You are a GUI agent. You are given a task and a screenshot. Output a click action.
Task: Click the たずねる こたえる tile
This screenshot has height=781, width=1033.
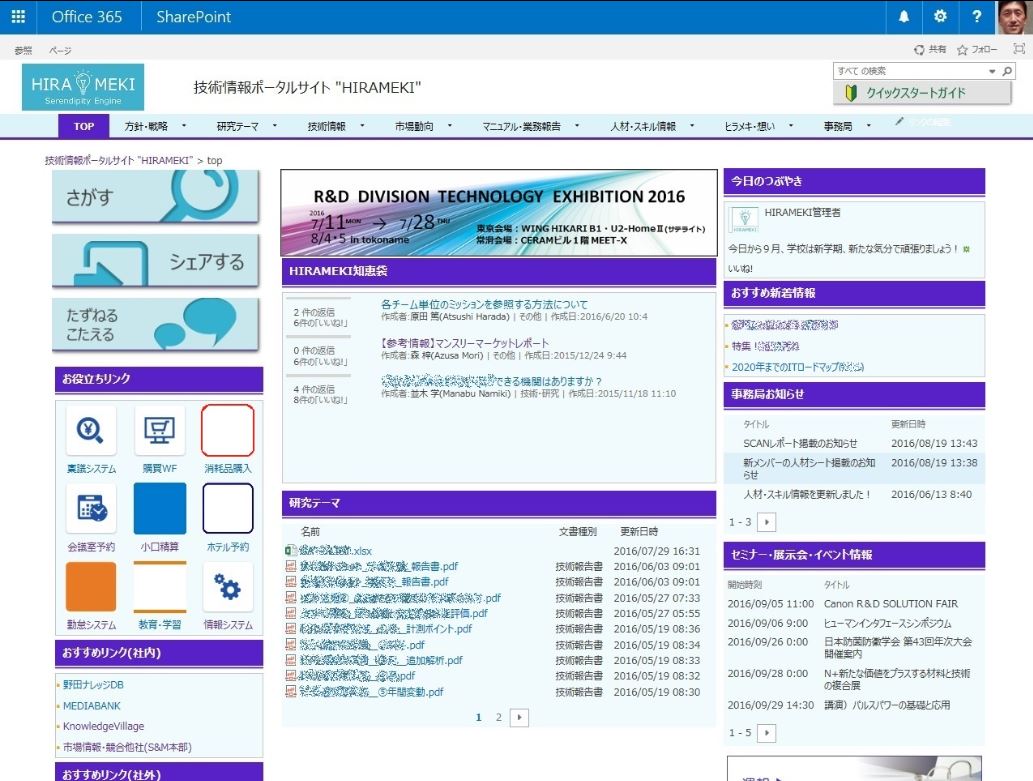(x=155, y=324)
